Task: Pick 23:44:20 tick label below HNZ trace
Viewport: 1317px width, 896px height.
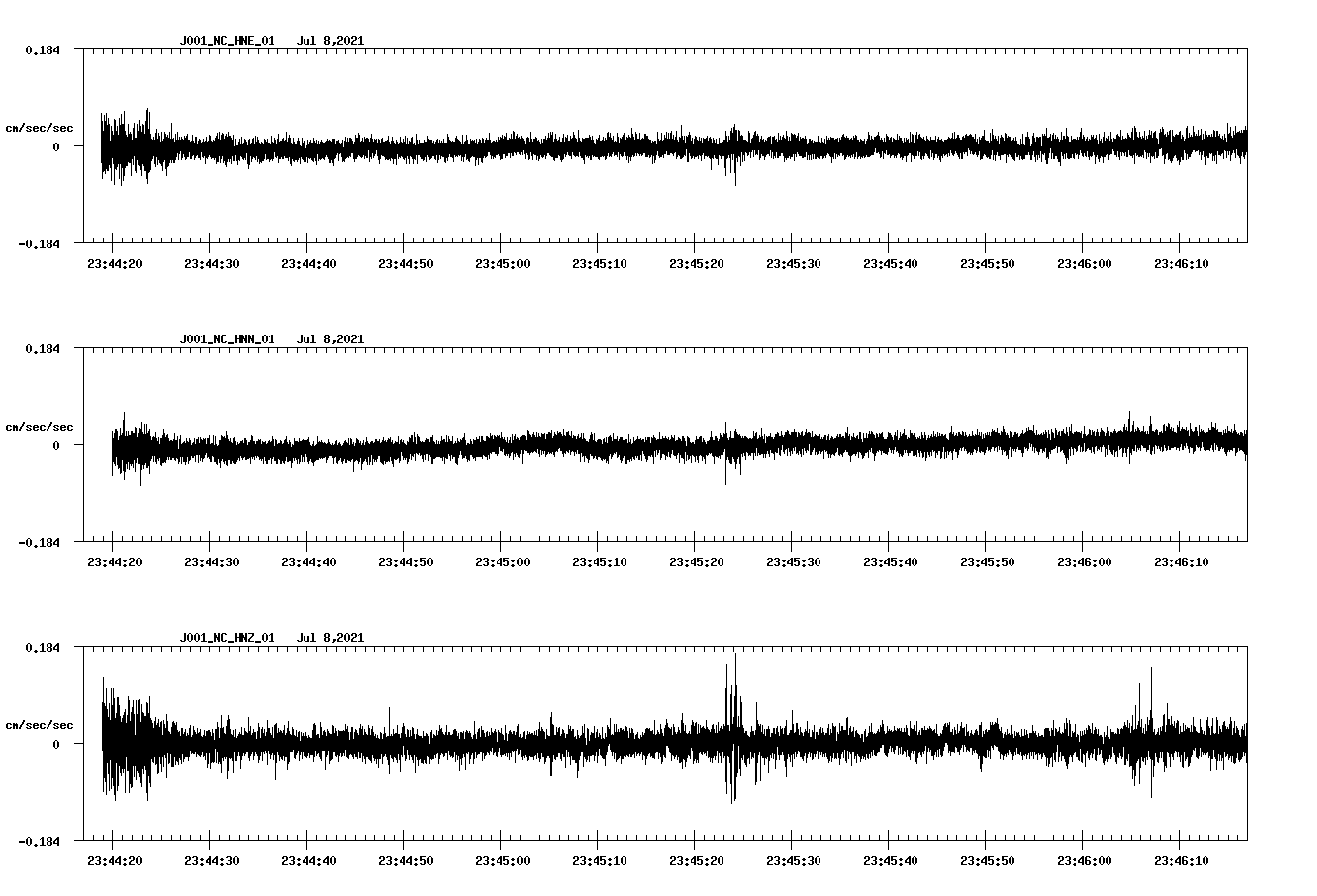Action: 114,860
